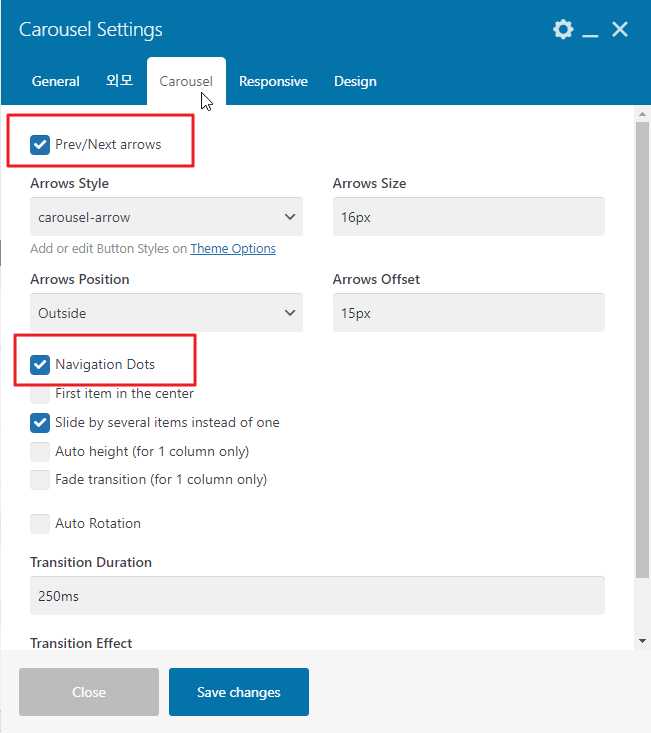
Task: Click the scrollbar down arrow
Action: pyautogui.click(x=642, y=641)
